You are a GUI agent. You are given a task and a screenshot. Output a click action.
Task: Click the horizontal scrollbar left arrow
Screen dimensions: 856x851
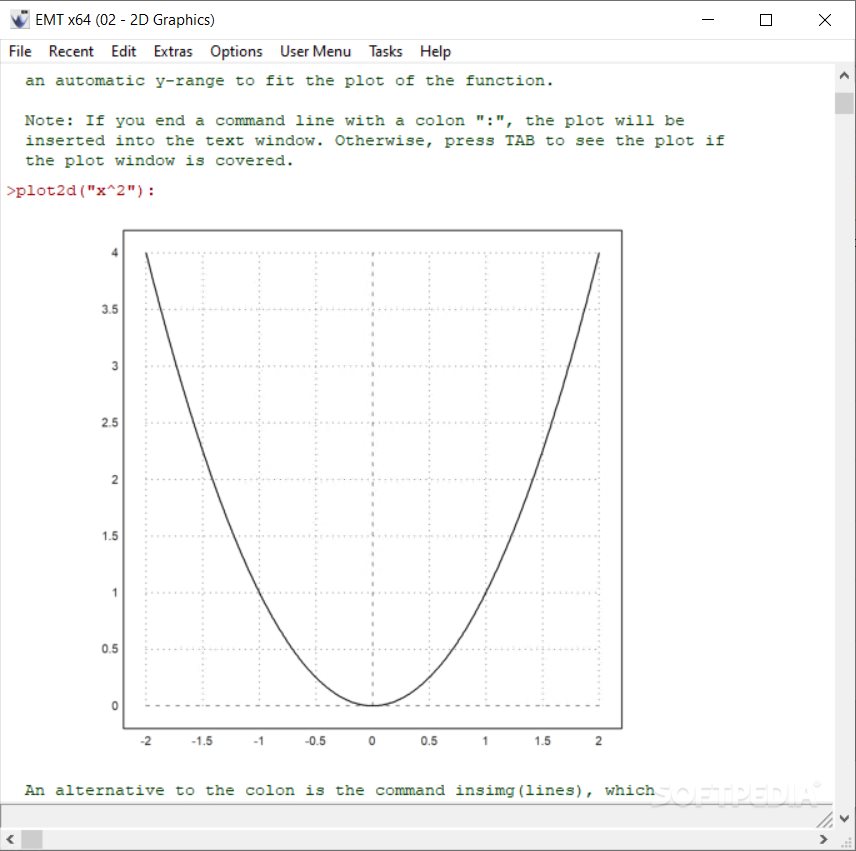tap(10, 839)
